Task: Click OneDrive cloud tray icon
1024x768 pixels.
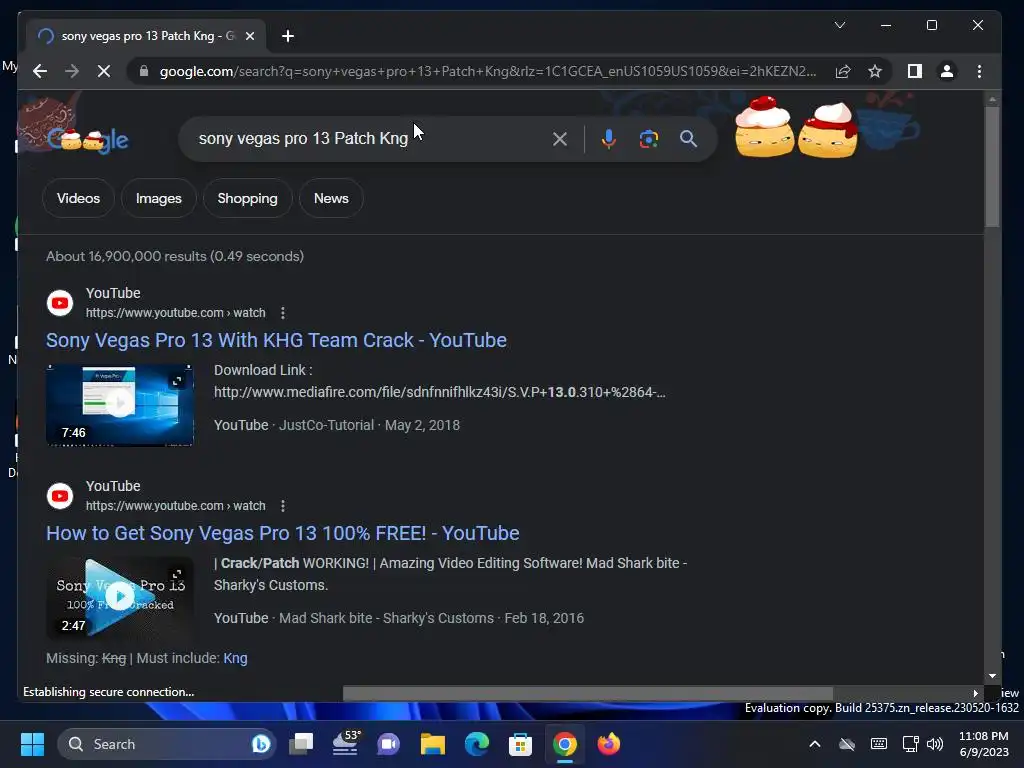Action: point(847,744)
